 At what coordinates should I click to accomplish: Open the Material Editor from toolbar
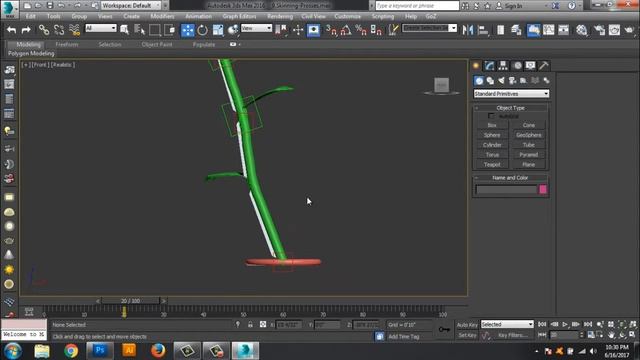582,30
